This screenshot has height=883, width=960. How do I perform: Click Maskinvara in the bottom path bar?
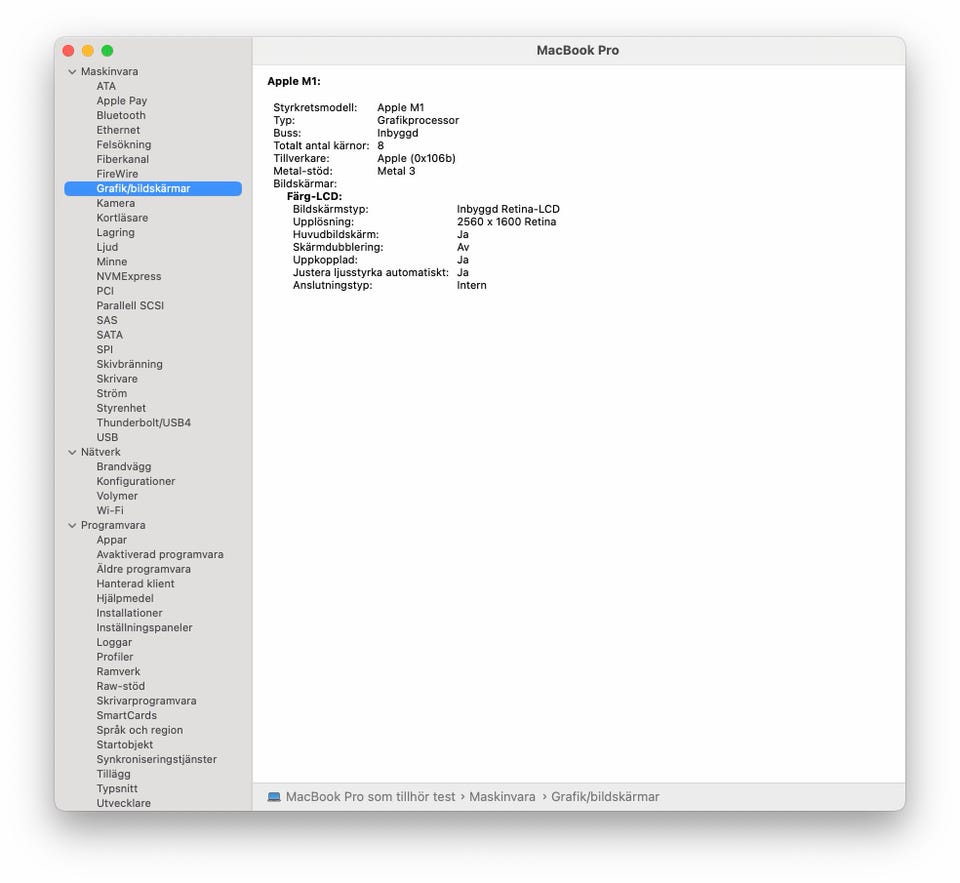click(x=502, y=797)
